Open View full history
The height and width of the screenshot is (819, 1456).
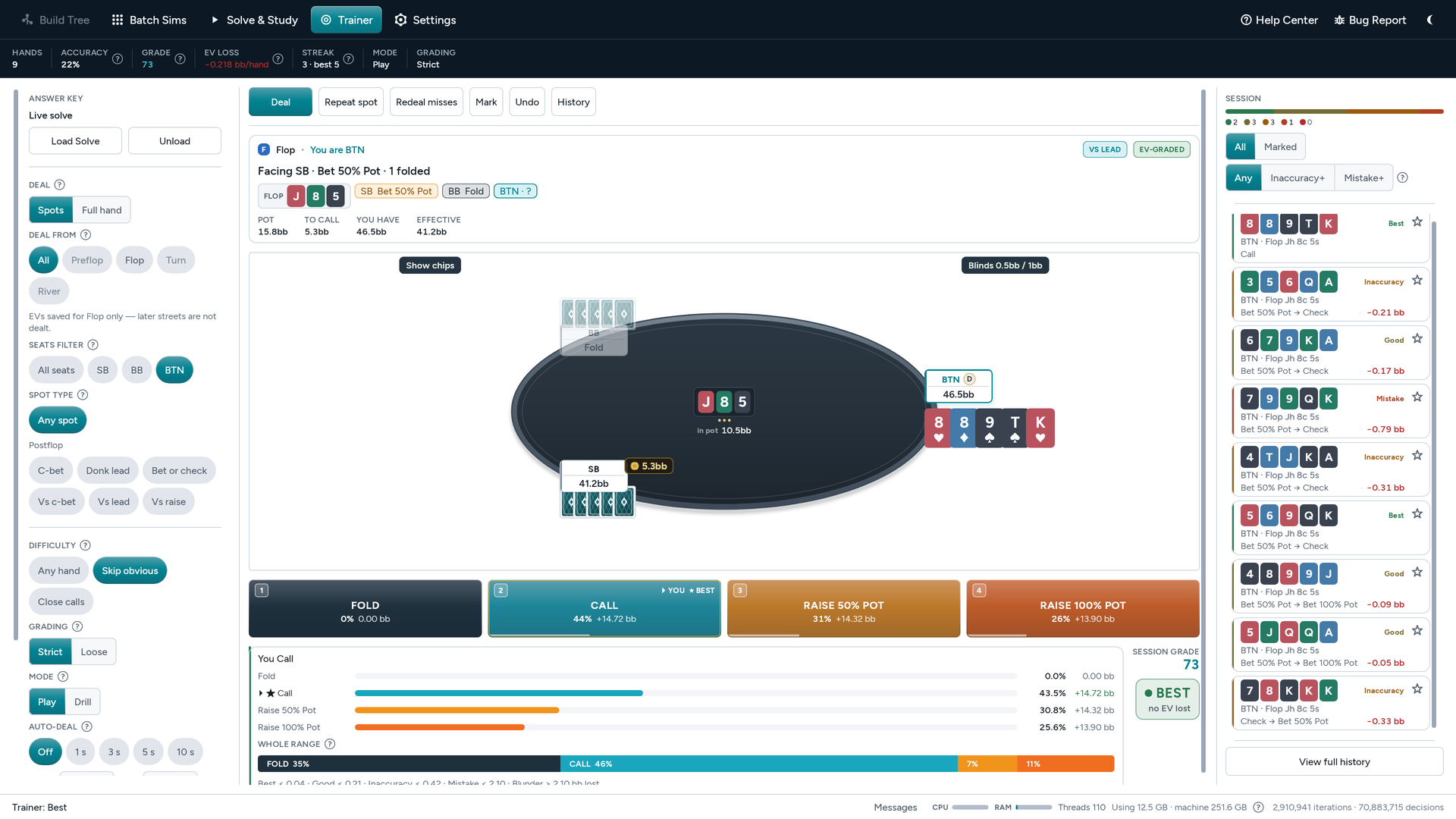click(x=1334, y=761)
